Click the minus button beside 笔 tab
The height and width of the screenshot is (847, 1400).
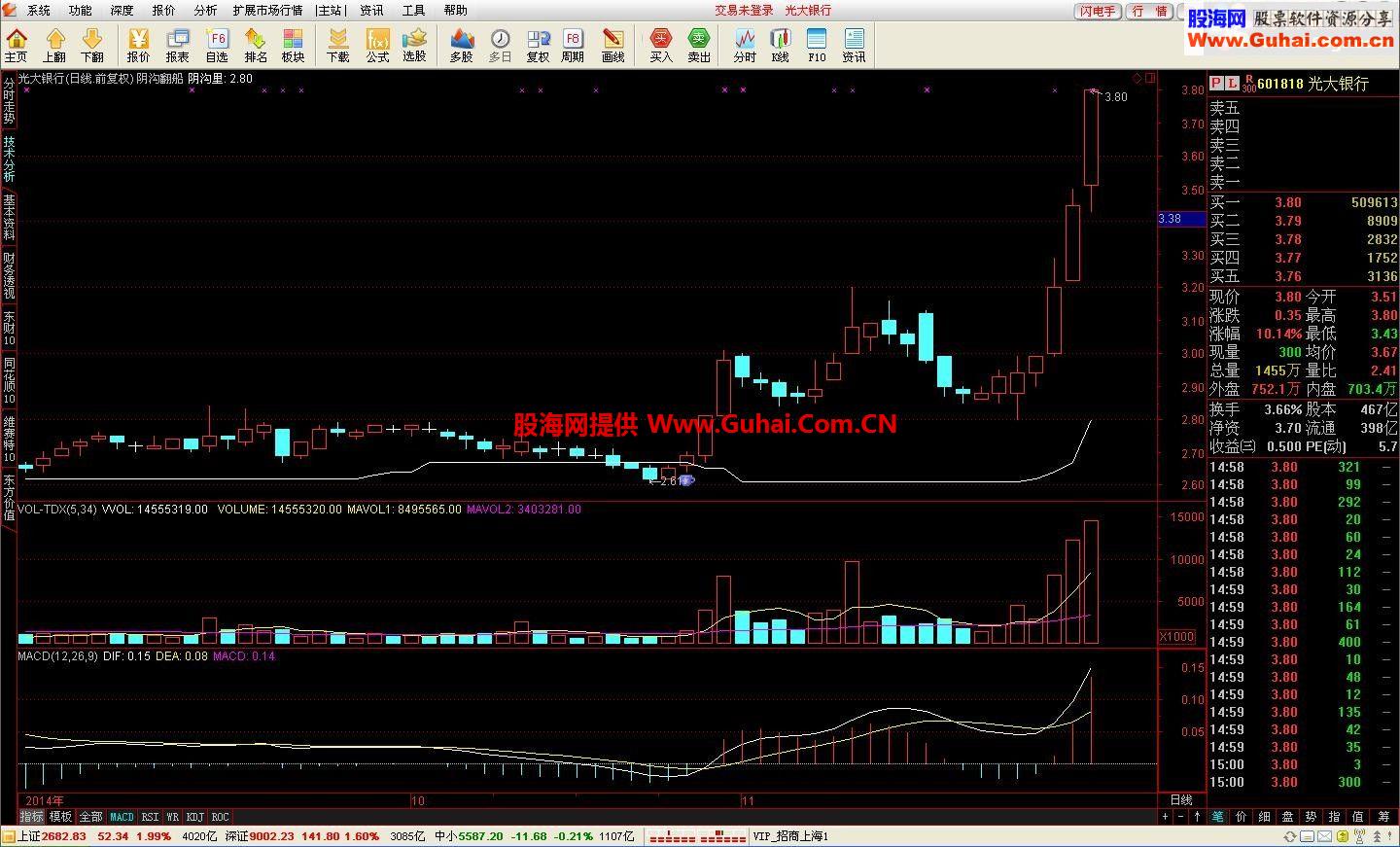pyautogui.click(x=1180, y=817)
